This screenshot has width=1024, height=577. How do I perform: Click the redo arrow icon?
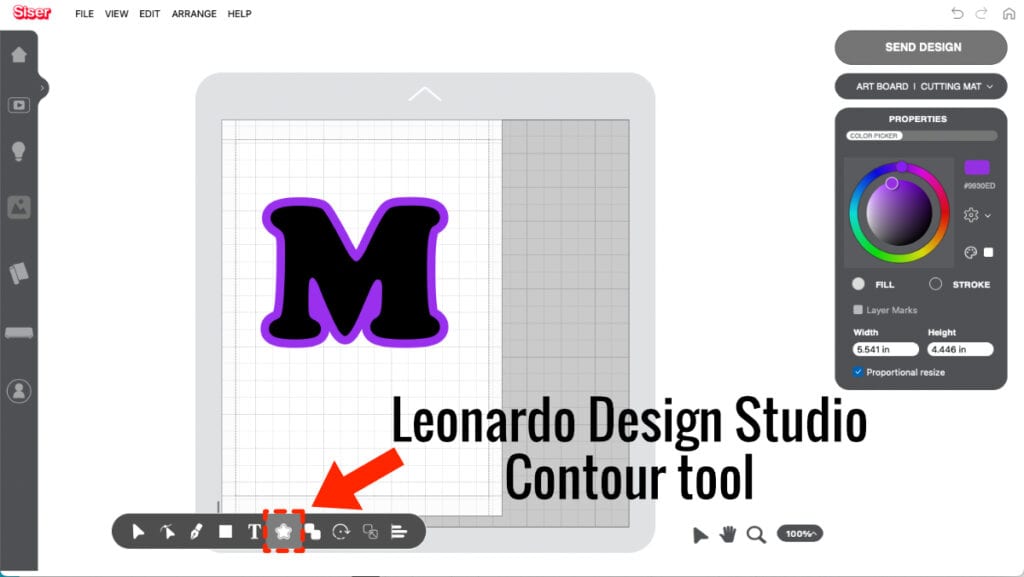[982, 13]
